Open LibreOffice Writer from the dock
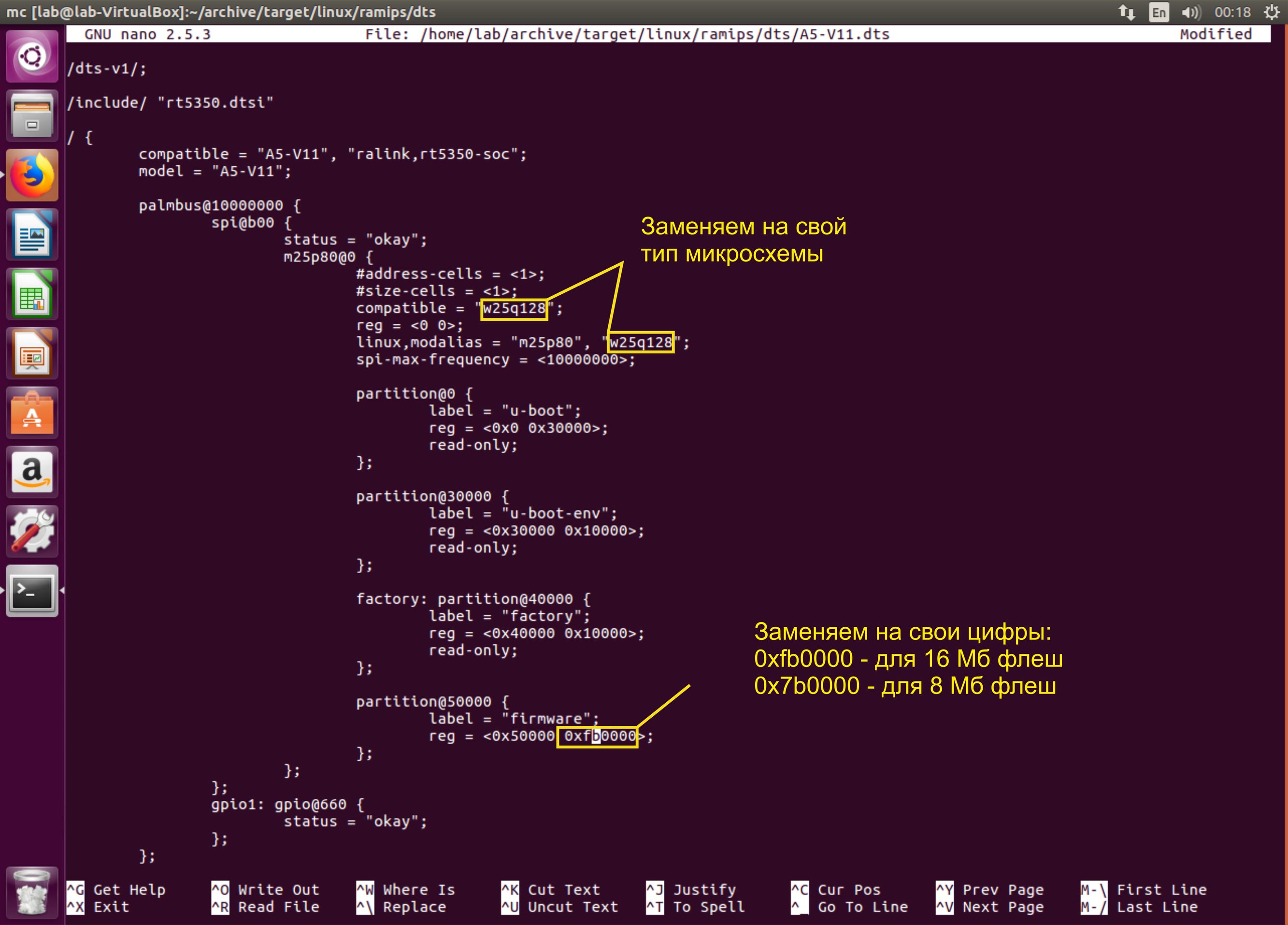1288x925 pixels. 32,235
